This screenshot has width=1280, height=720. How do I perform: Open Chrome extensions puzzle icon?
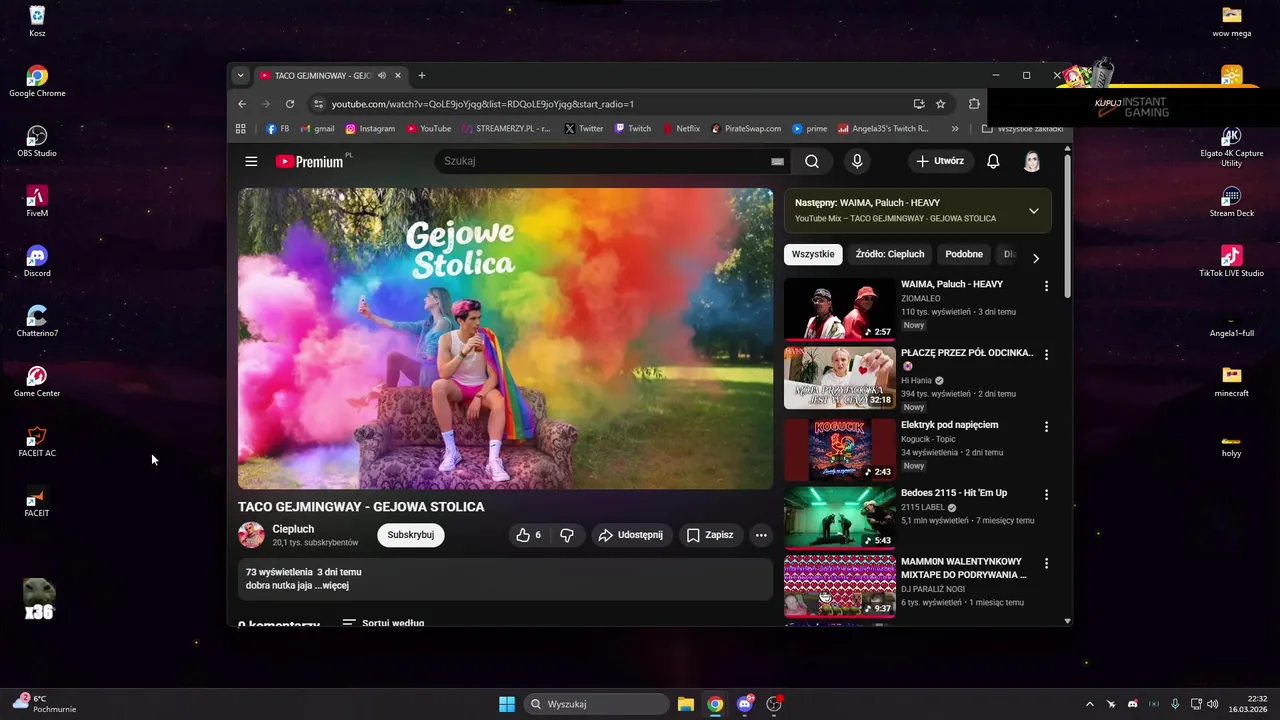pos(974,104)
